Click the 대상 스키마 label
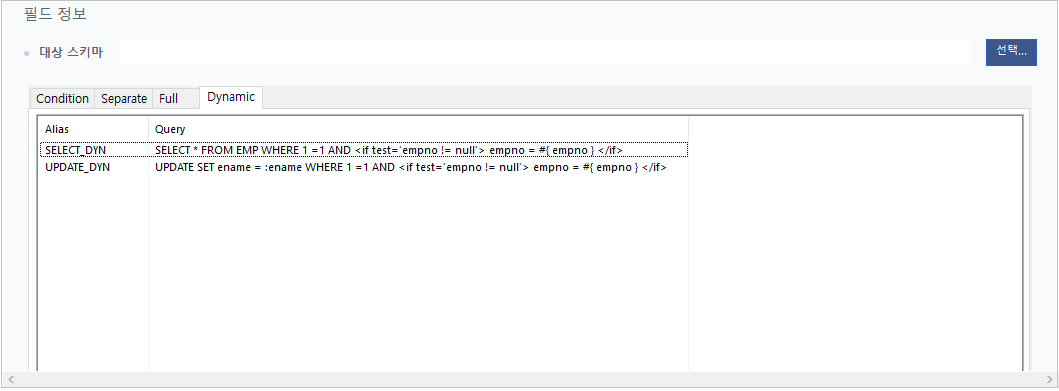Viewport: 1059px width, 391px height. tap(71, 52)
